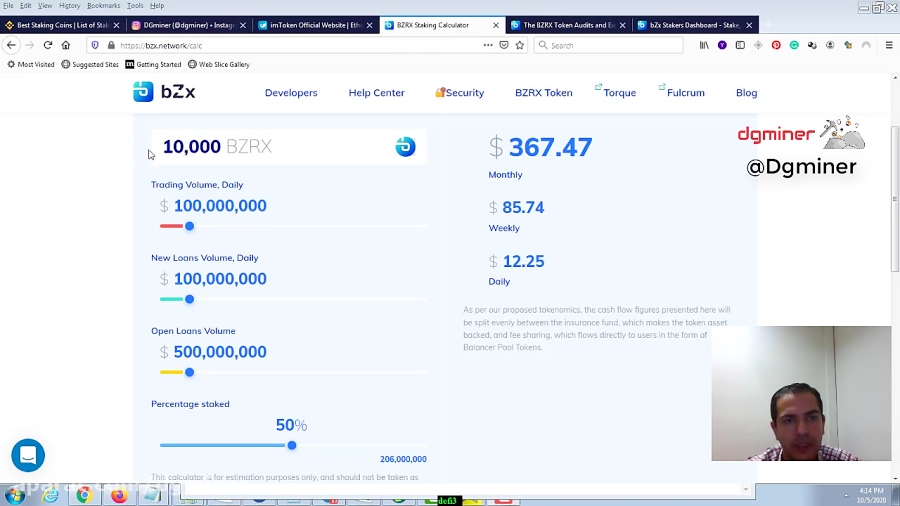Bookmark this page with the star
Image resolution: width=900 pixels, height=506 pixels.
tap(520, 45)
